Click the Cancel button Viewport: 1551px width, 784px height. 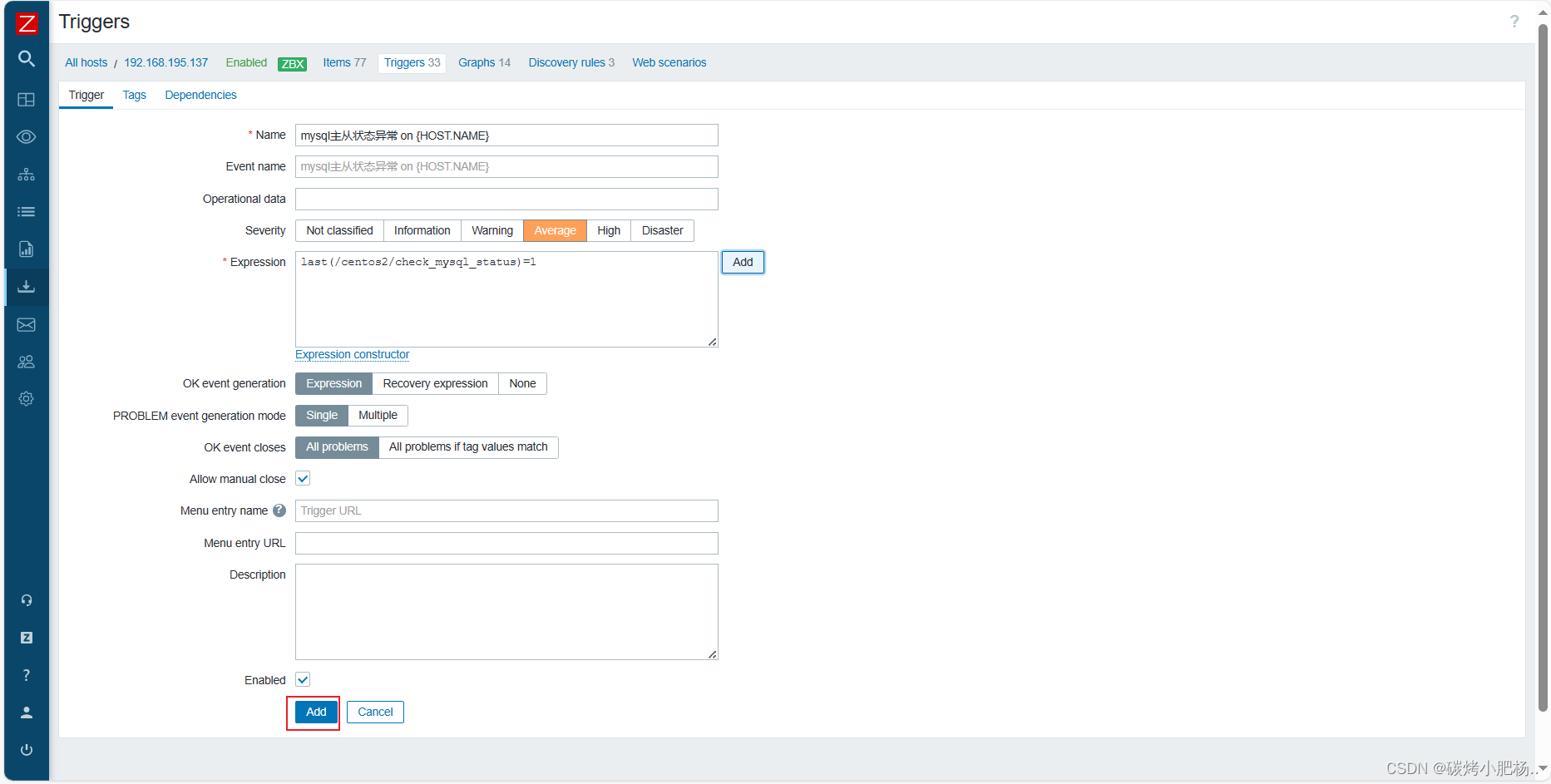pos(375,713)
